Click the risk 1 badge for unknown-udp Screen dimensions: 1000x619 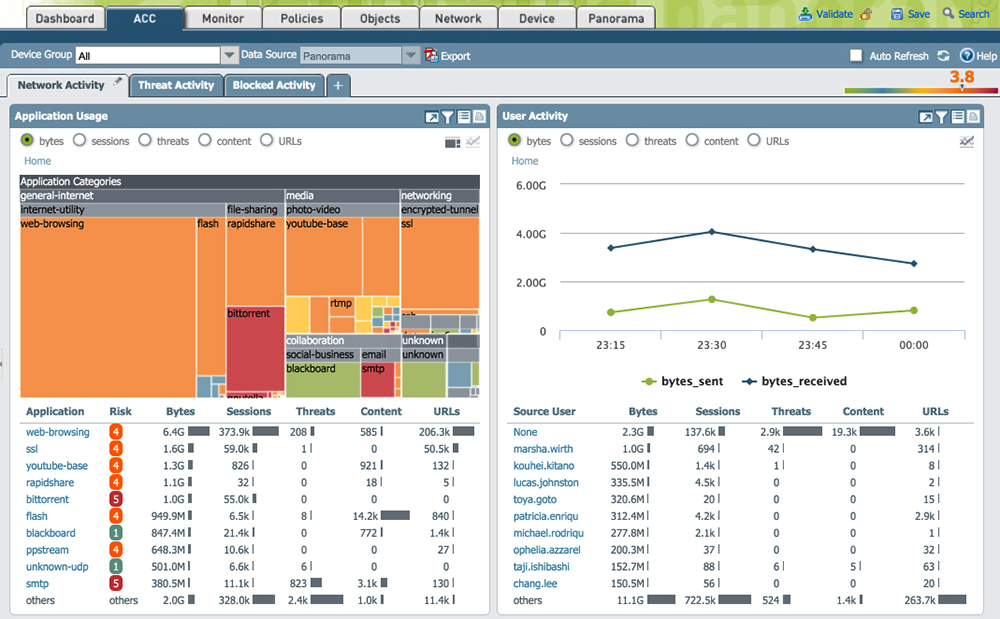(x=115, y=567)
